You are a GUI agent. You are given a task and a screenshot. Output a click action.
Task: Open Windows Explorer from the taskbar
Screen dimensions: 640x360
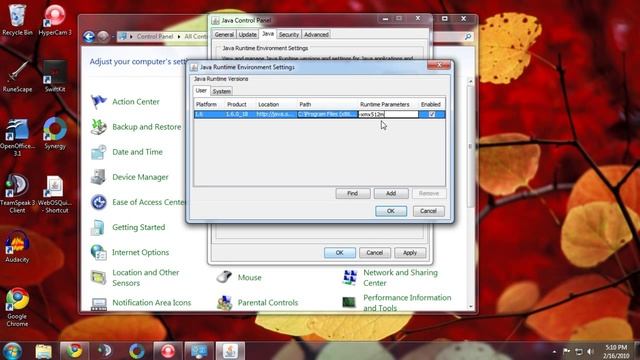pyautogui.click(x=43, y=351)
